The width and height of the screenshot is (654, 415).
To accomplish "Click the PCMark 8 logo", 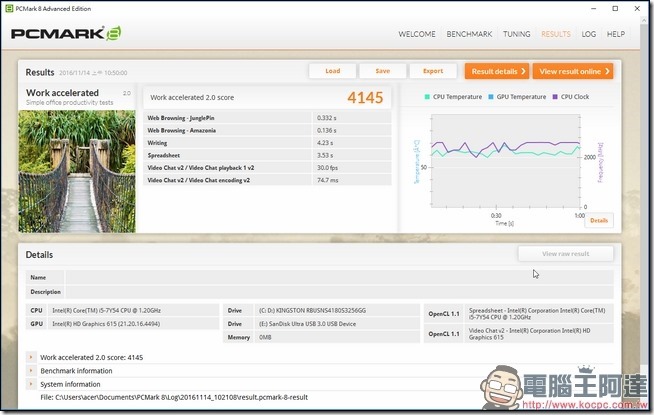I will (66, 33).
